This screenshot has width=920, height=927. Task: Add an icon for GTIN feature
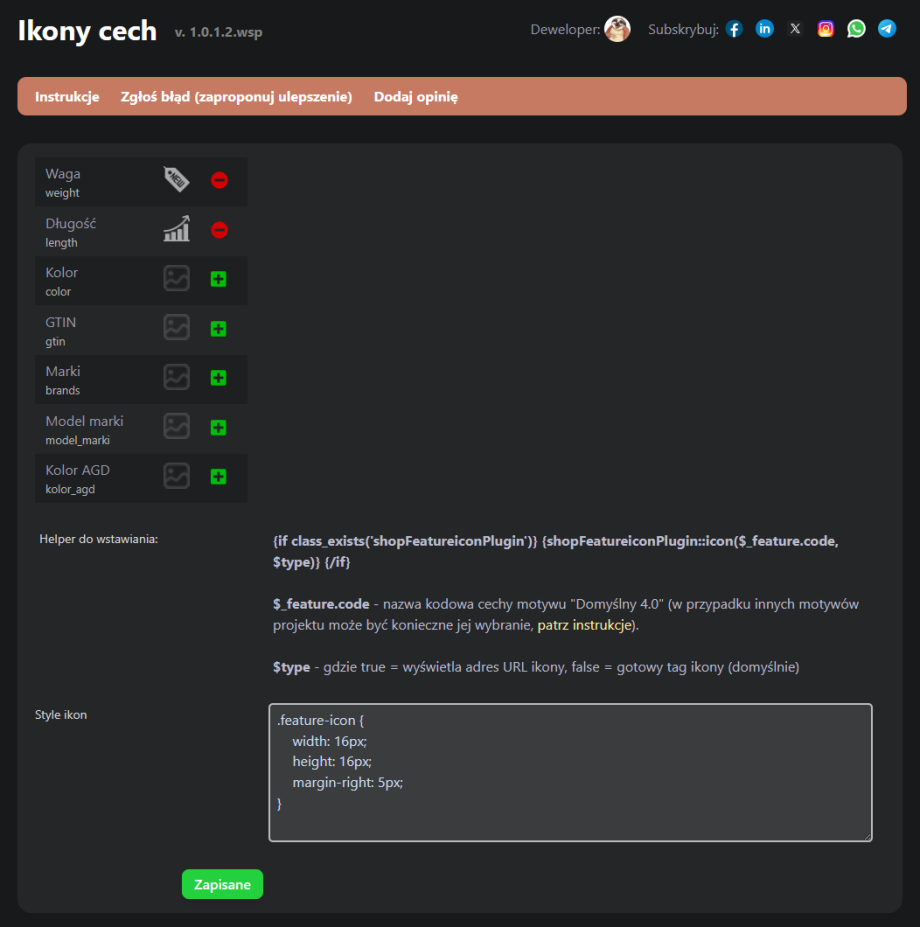[218, 329]
